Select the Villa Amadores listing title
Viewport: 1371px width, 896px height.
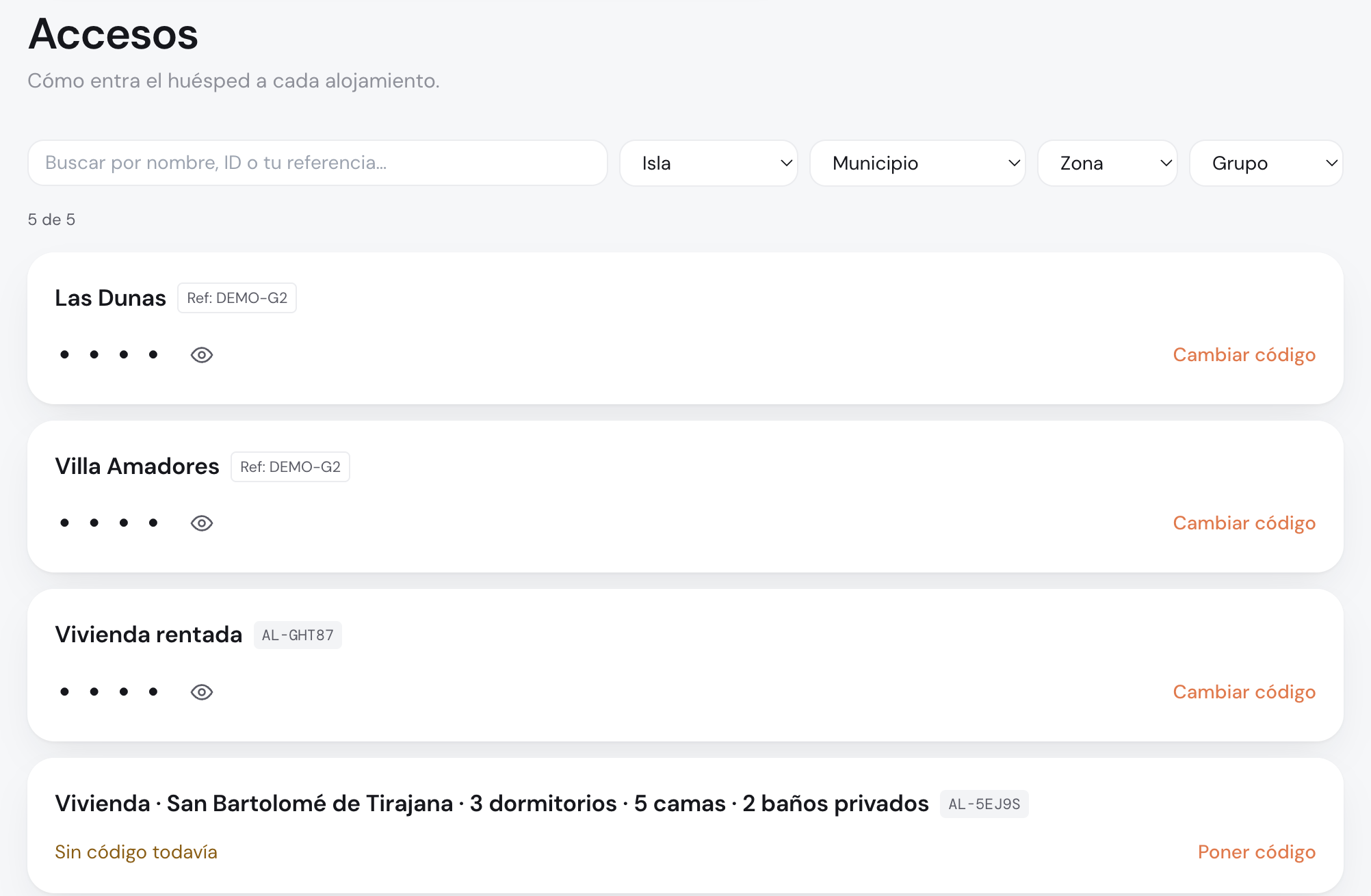pos(137,466)
